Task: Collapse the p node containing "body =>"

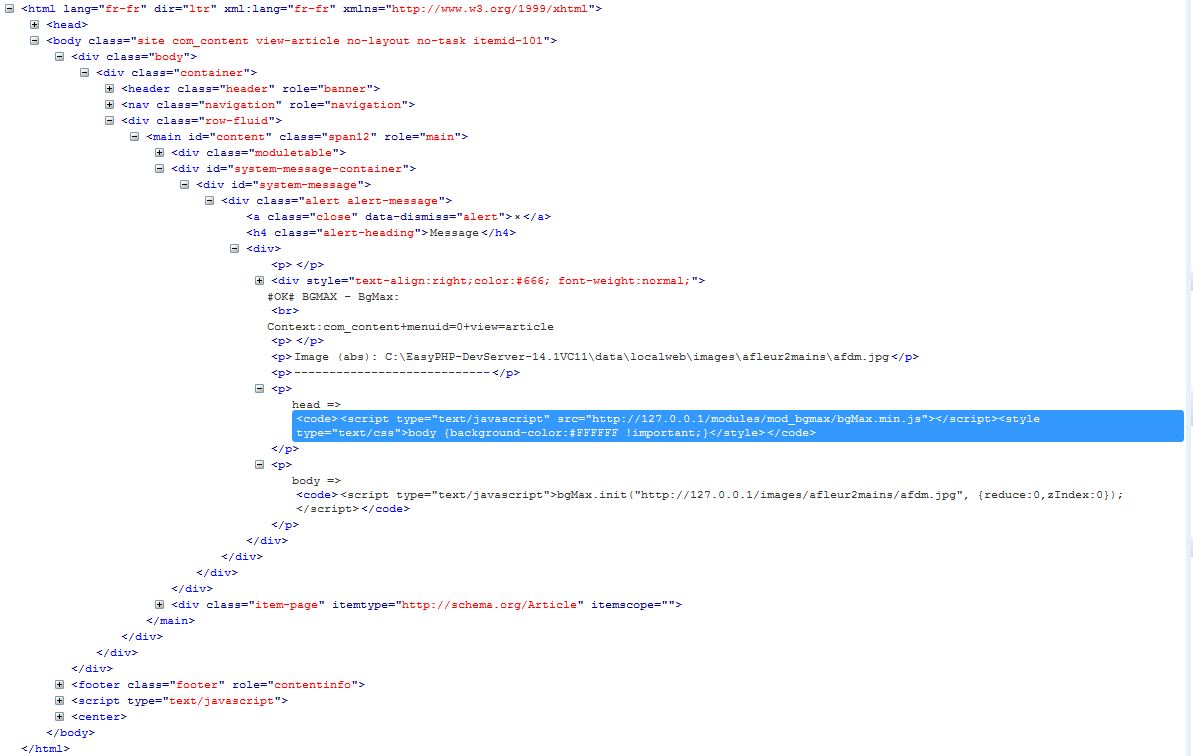Action: point(260,465)
